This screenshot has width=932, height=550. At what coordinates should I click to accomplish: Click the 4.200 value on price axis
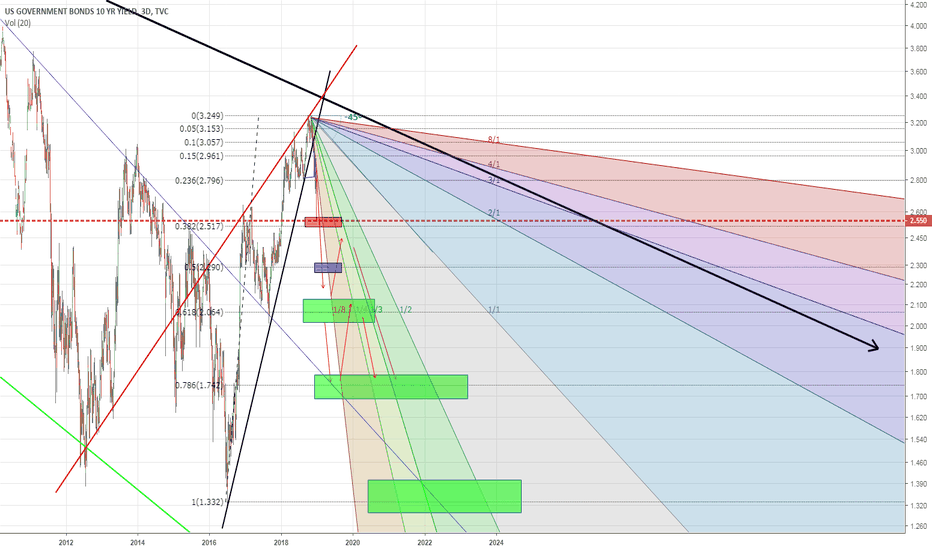point(918,4)
